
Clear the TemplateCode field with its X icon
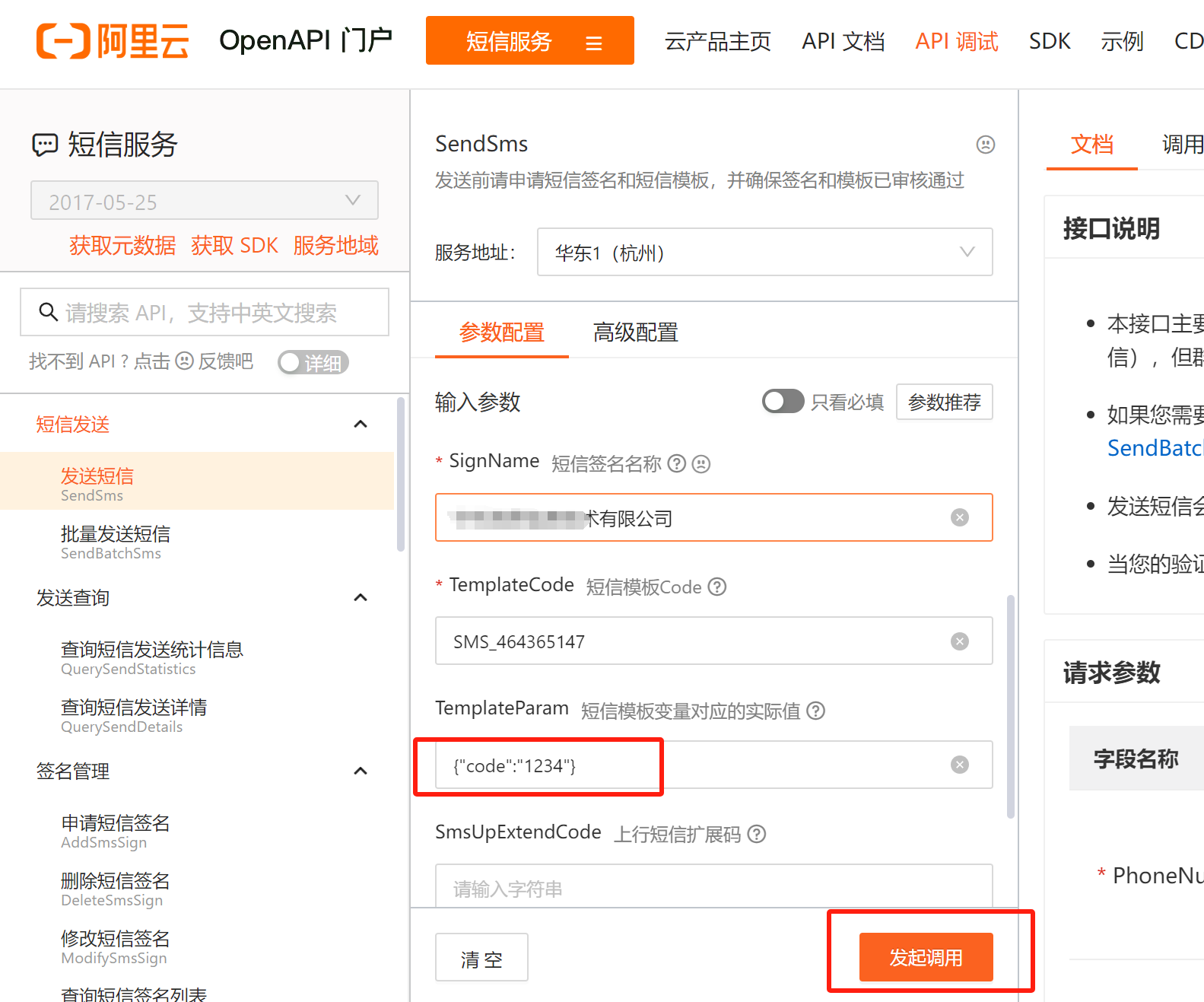coord(960,641)
